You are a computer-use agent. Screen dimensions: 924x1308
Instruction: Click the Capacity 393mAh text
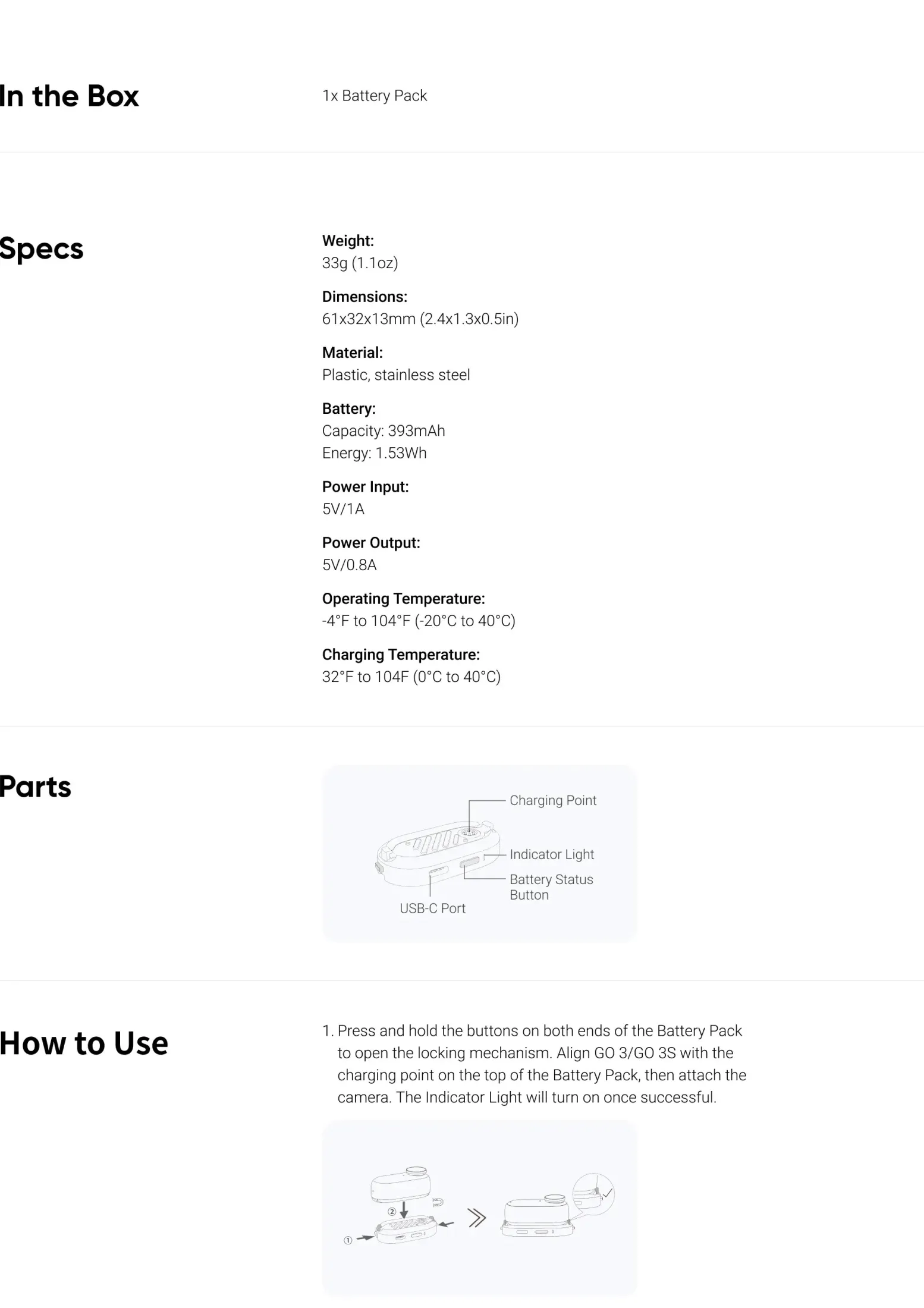tap(384, 431)
